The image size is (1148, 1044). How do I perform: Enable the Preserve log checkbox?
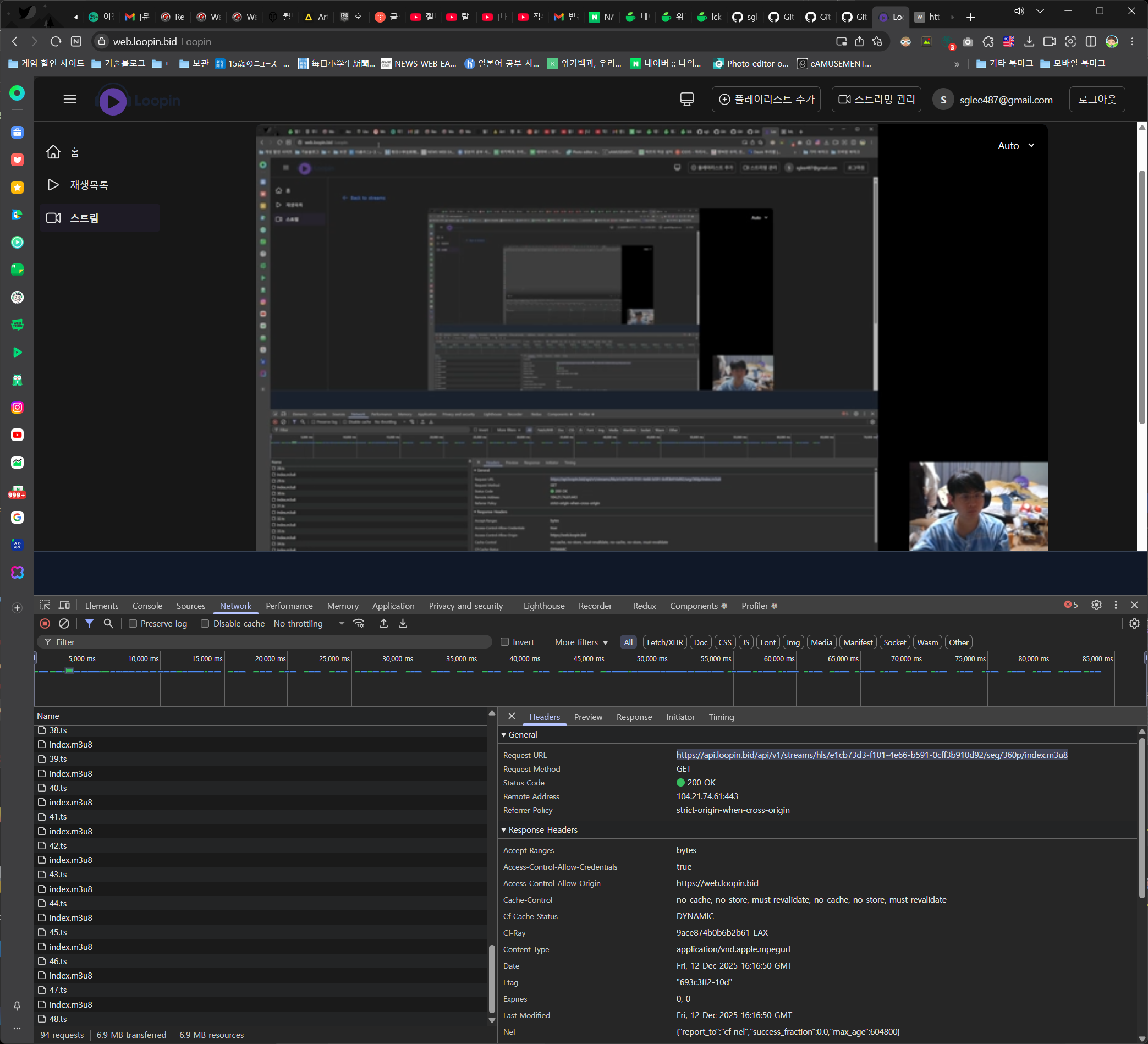pos(133,624)
